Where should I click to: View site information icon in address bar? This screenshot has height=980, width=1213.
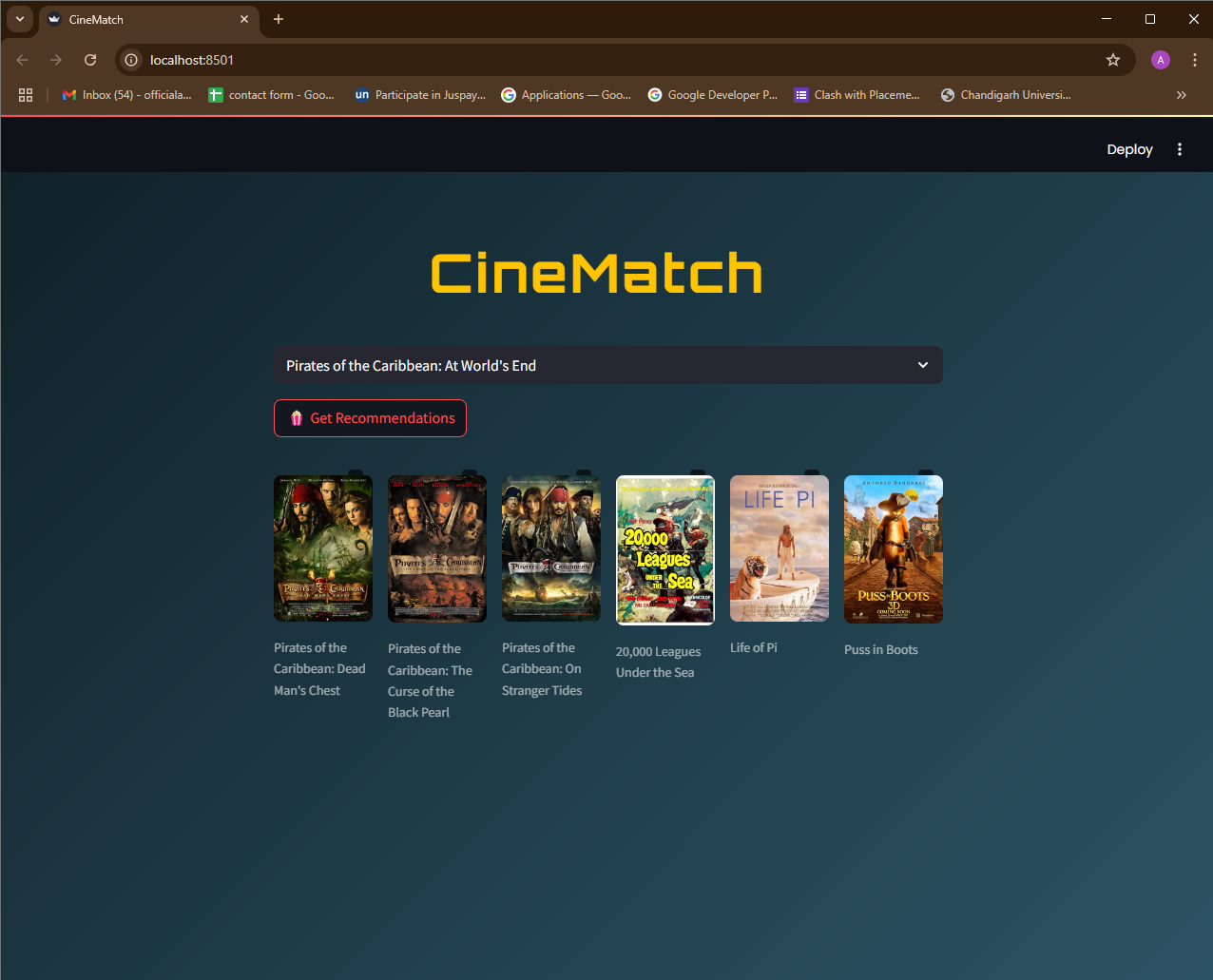click(x=131, y=60)
